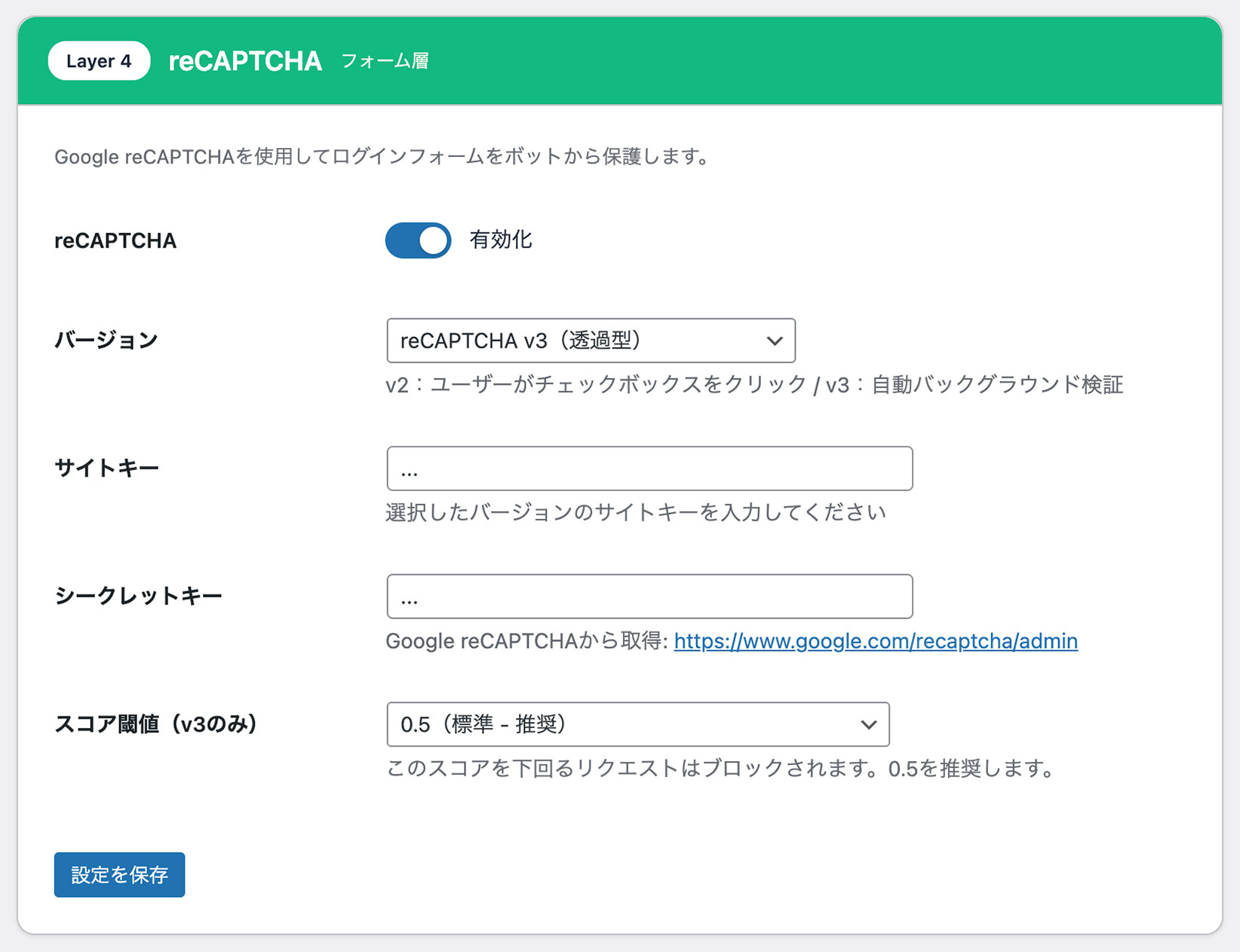Click the 有効化 label next to toggle
The height and width of the screenshot is (952, 1240).
point(501,240)
